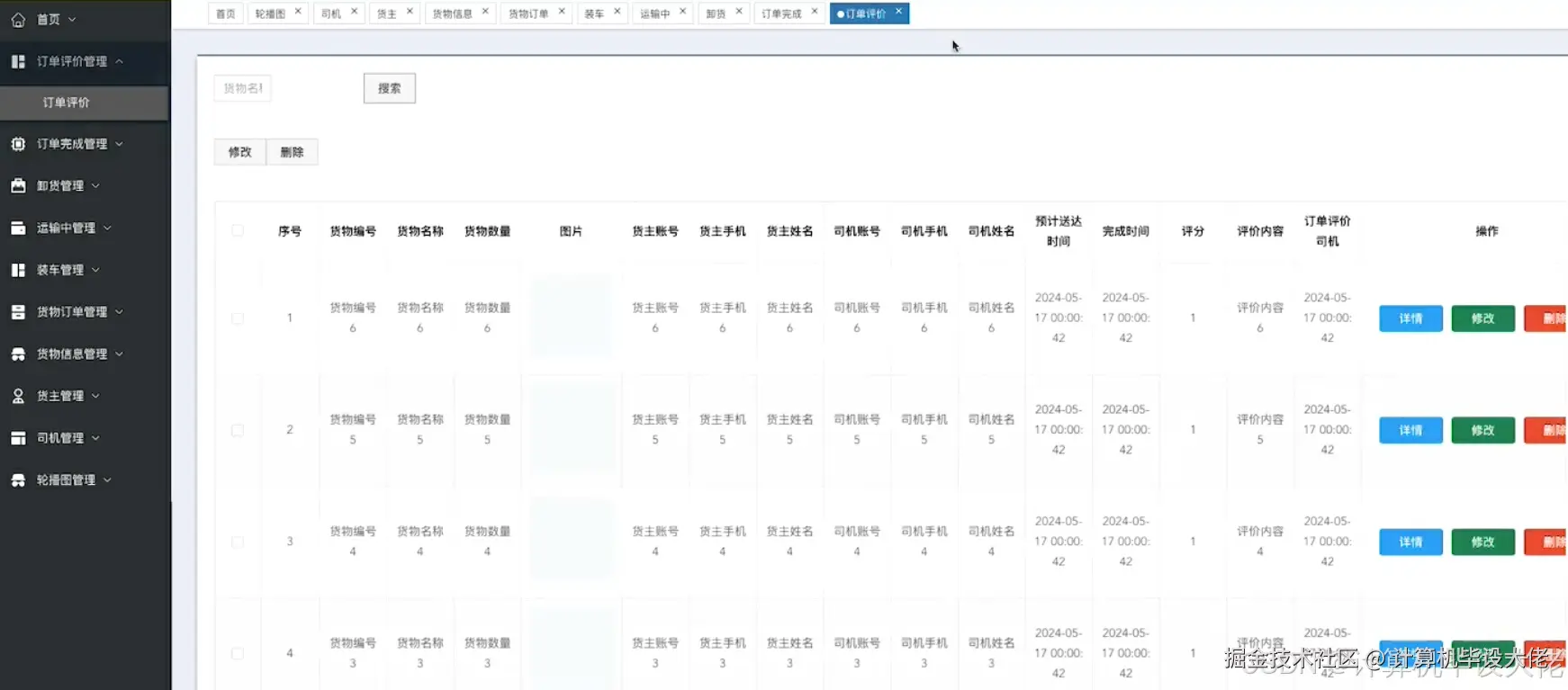Click the 订单完成管理 chip icon
This screenshot has height=690, width=1568.
click(x=18, y=144)
